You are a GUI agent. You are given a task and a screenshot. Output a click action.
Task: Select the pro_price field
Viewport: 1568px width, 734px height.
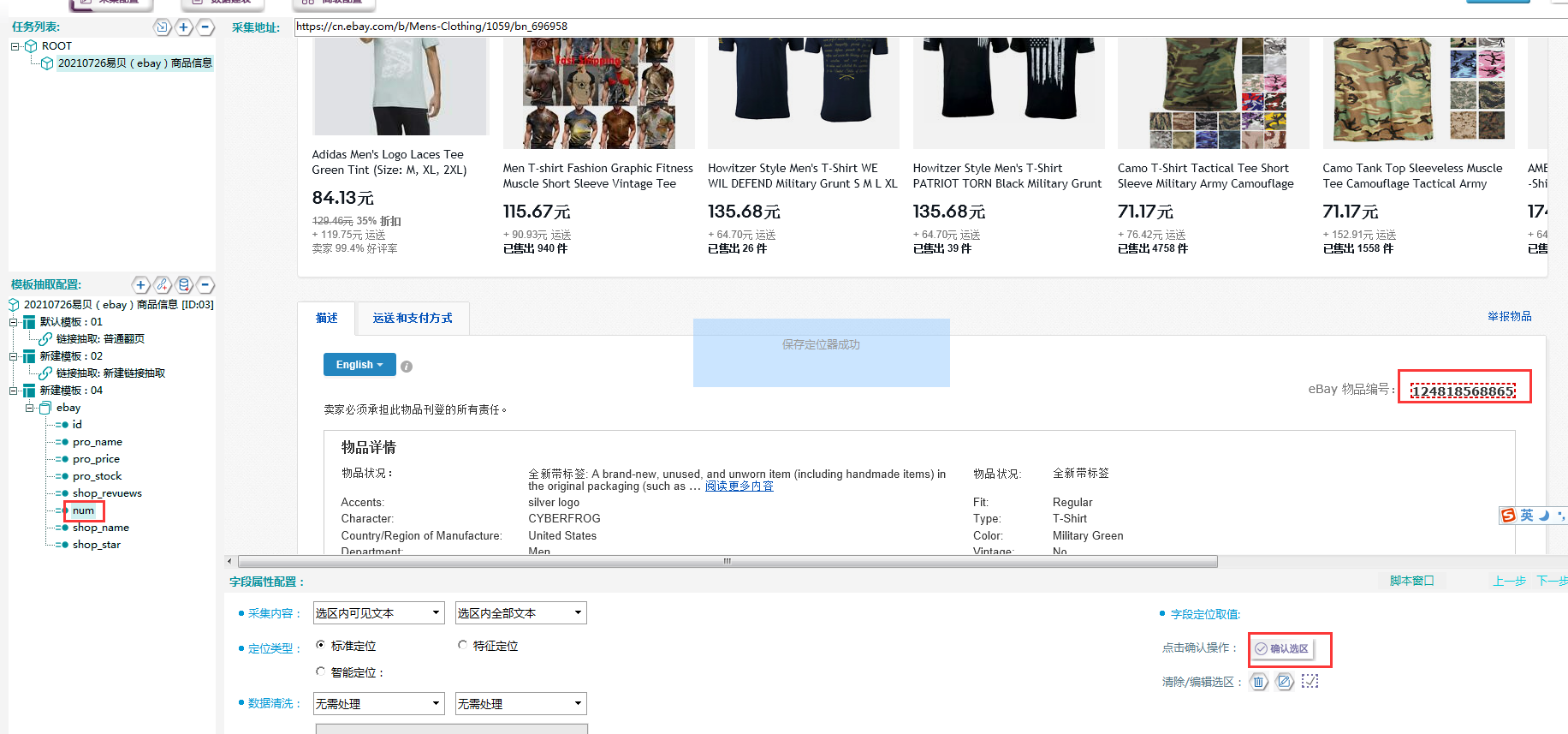(96, 459)
